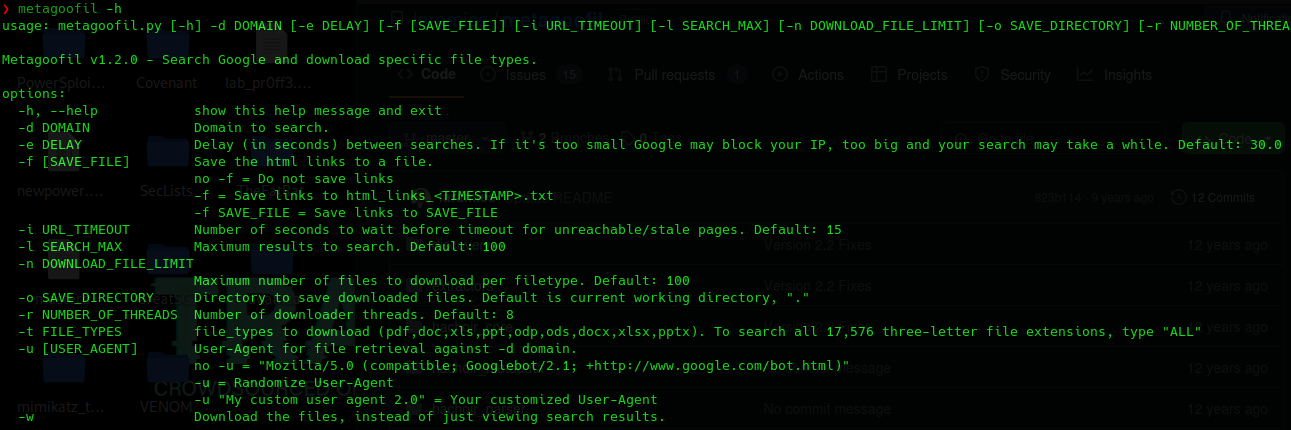
Task: Select the Actions play icon
Action: 779,75
